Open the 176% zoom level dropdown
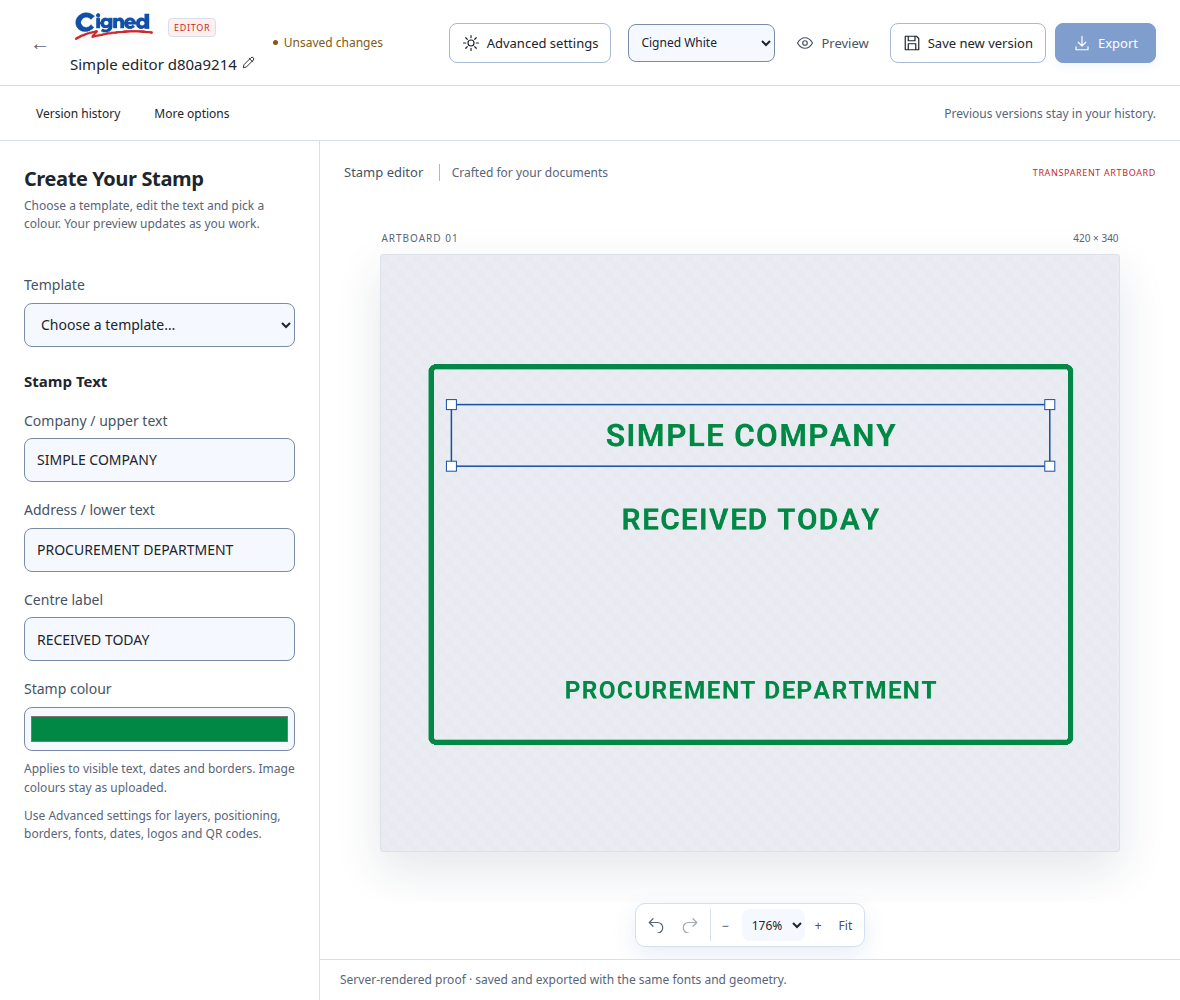 (774, 926)
